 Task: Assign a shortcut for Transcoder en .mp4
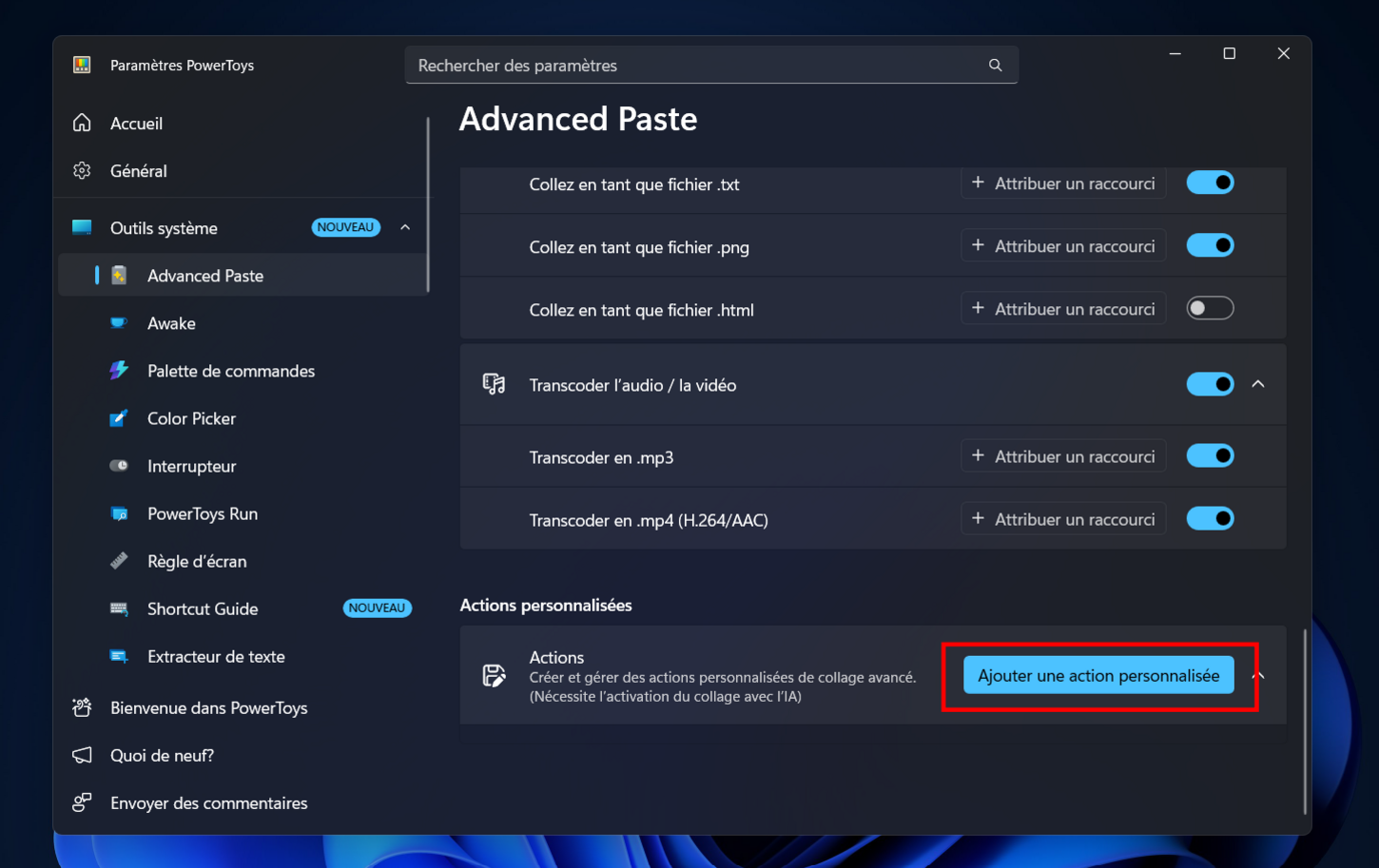pyautogui.click(x=1063, y=519)
